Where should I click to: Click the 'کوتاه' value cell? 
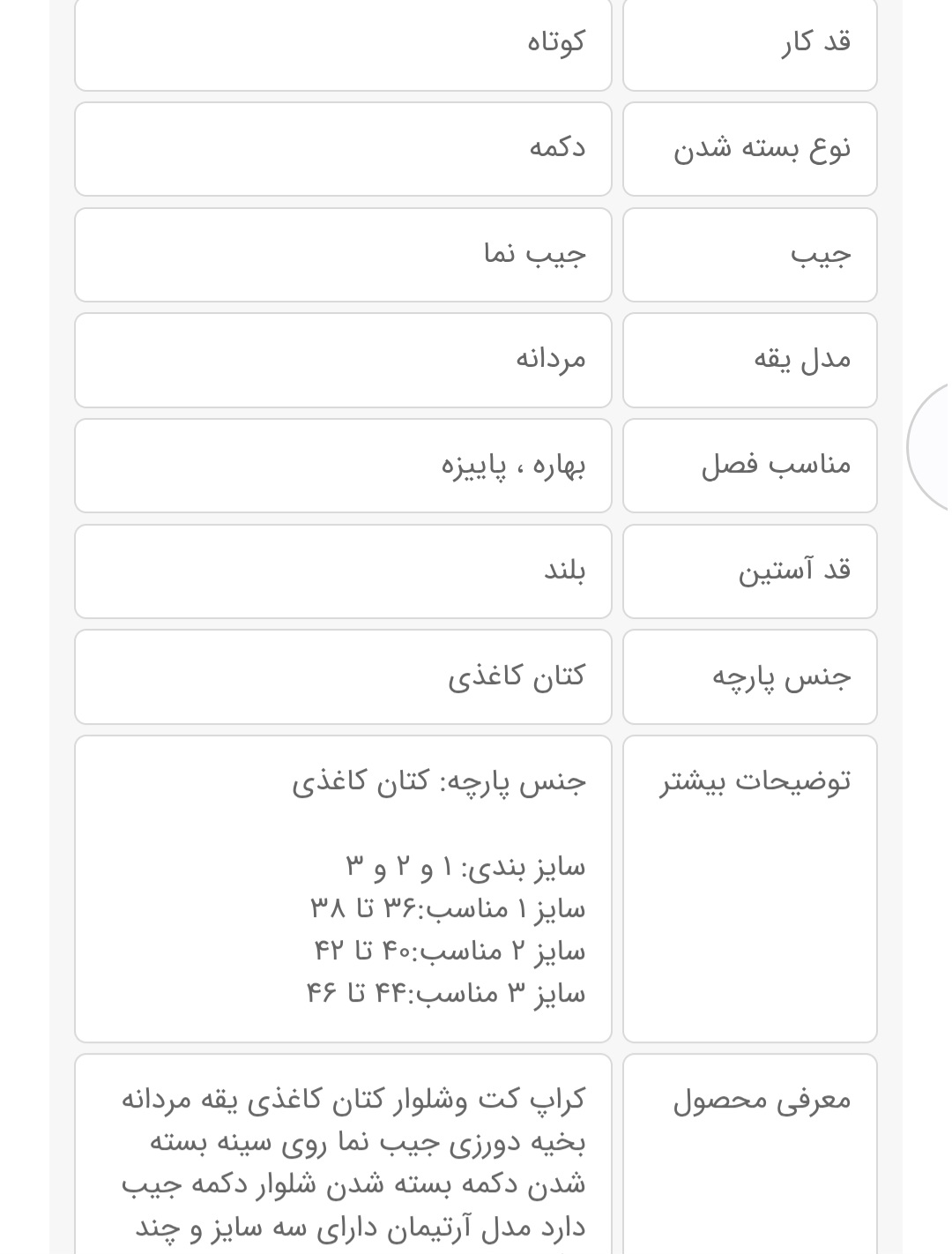pos(343,43)
